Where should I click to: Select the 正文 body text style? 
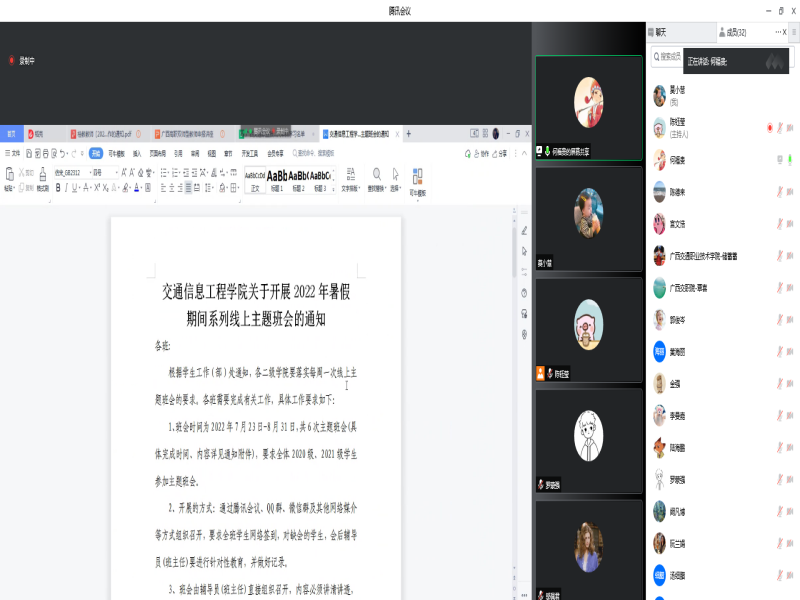point(254,179)
